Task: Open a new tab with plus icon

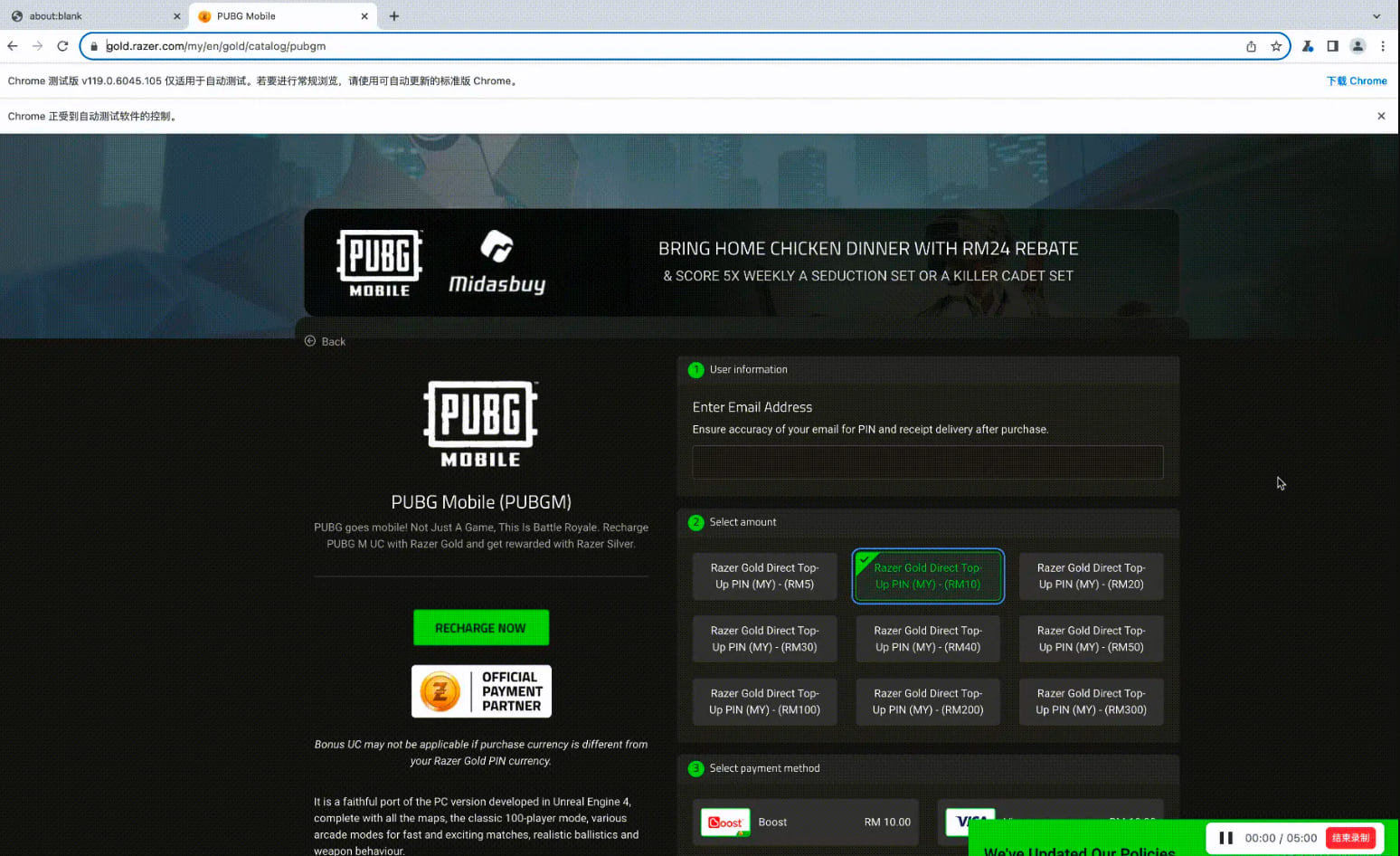Action: coord(394,16)
